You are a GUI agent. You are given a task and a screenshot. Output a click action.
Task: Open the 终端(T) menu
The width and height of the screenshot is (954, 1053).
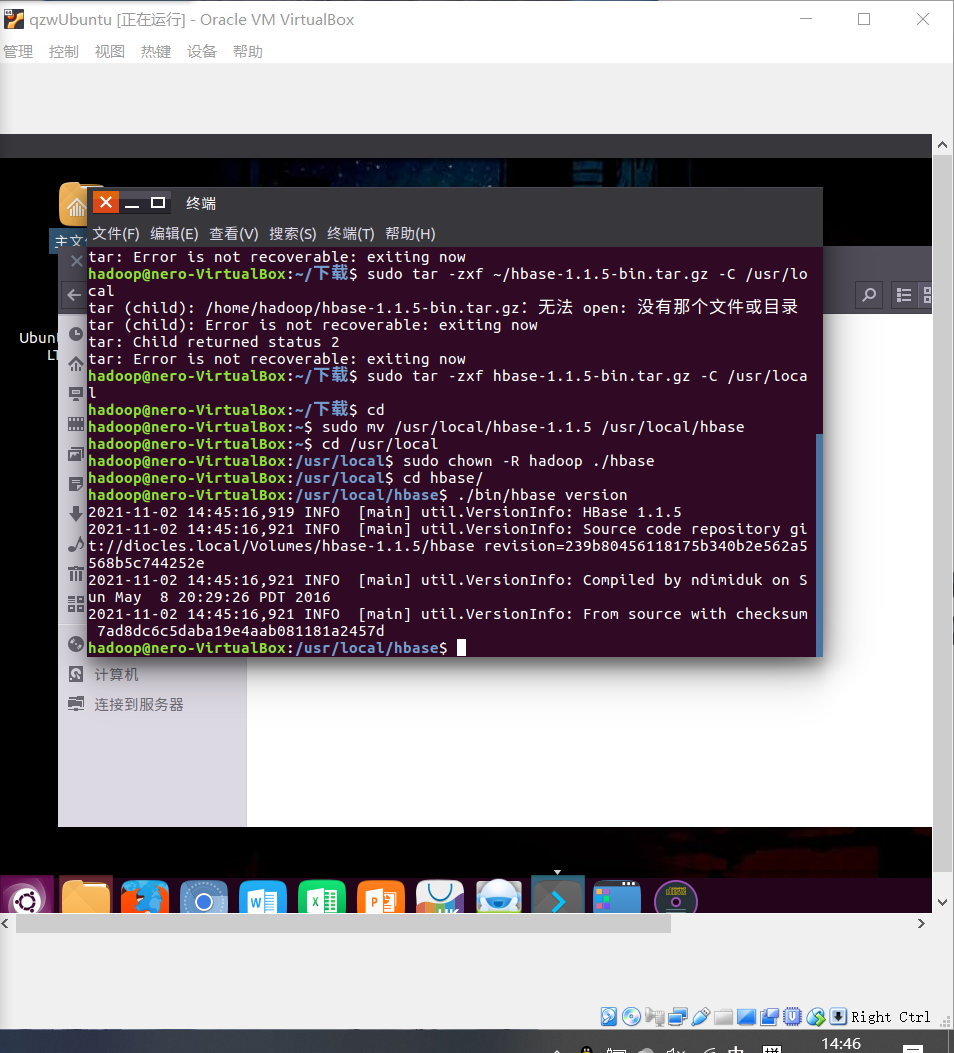[x=350, y=234]
